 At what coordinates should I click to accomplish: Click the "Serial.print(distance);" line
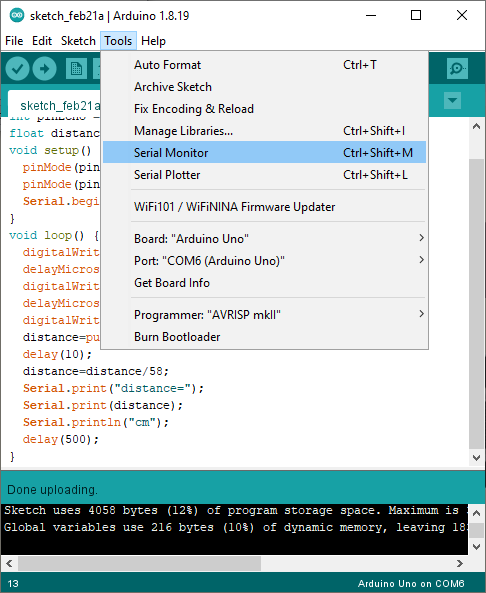pos(102,405)
